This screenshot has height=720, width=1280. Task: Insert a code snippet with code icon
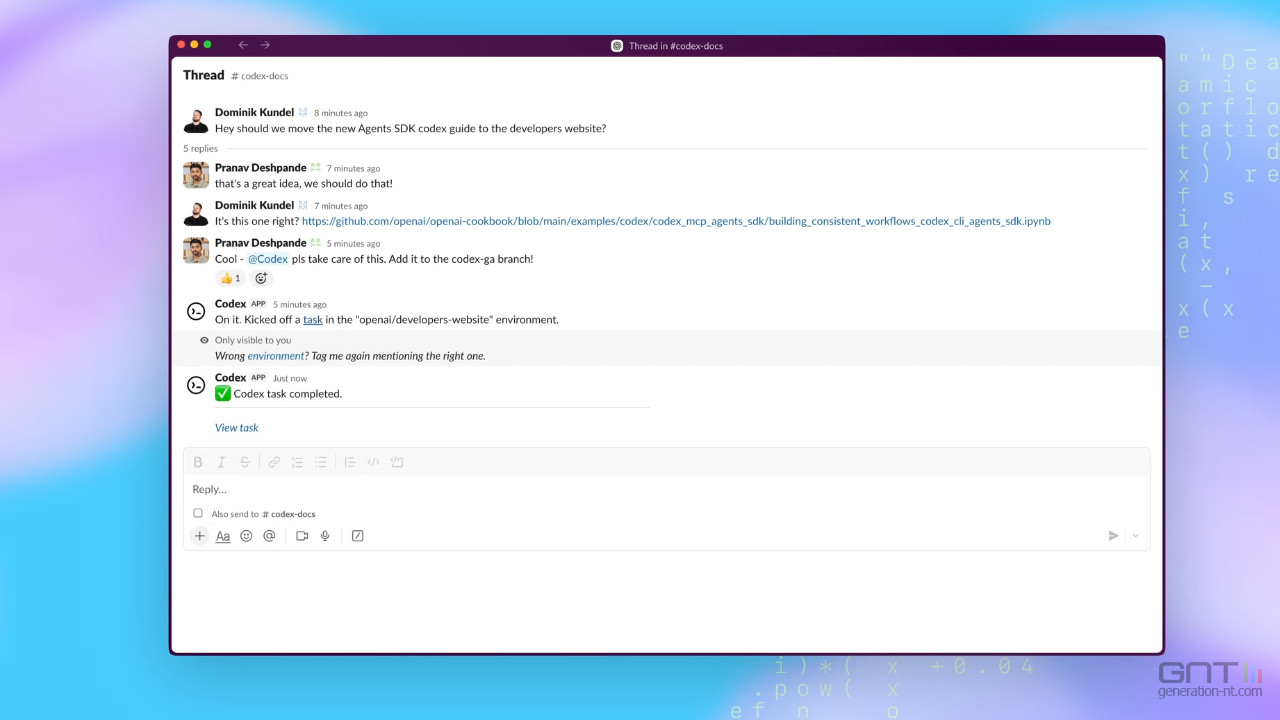coord(373,462)
